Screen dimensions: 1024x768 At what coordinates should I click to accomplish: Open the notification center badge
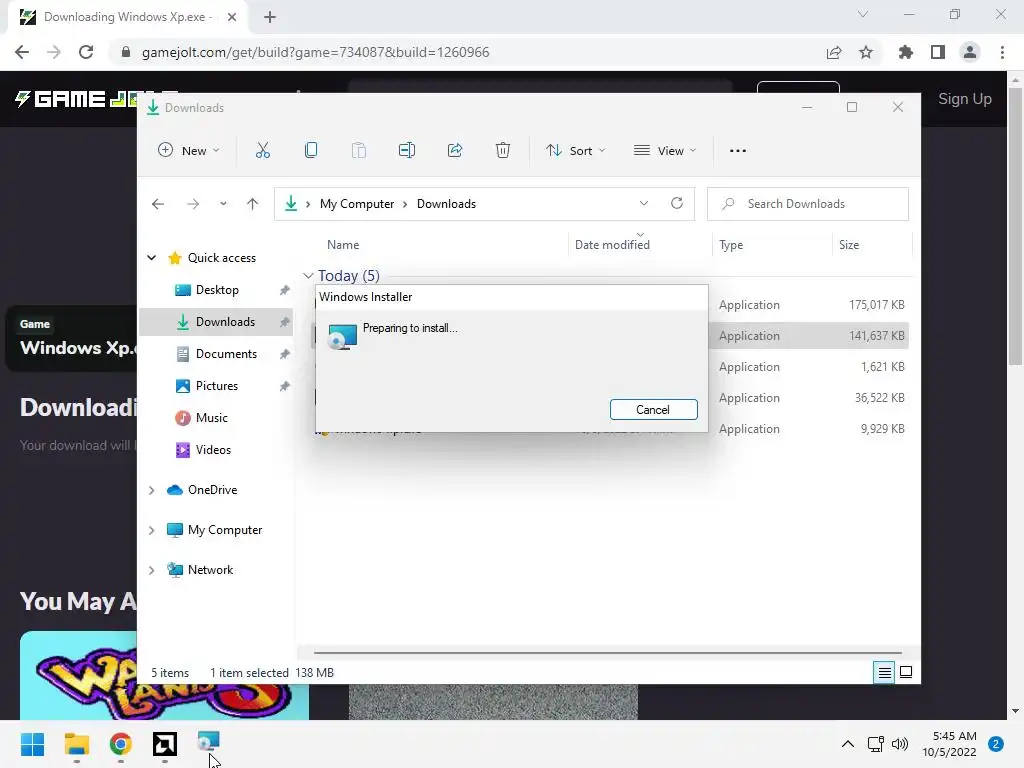coord(996,744)
